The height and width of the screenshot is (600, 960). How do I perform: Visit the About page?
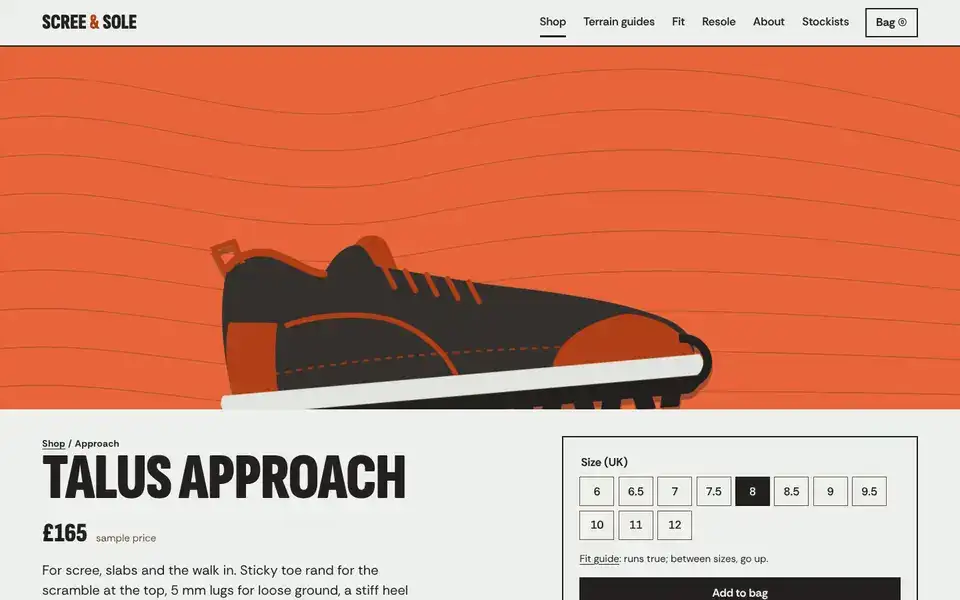pyautogui.click(x=768, y=22)
